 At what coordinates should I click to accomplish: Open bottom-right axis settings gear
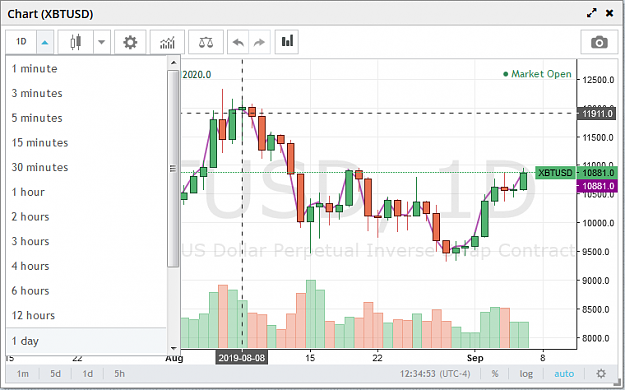[601, 374]
